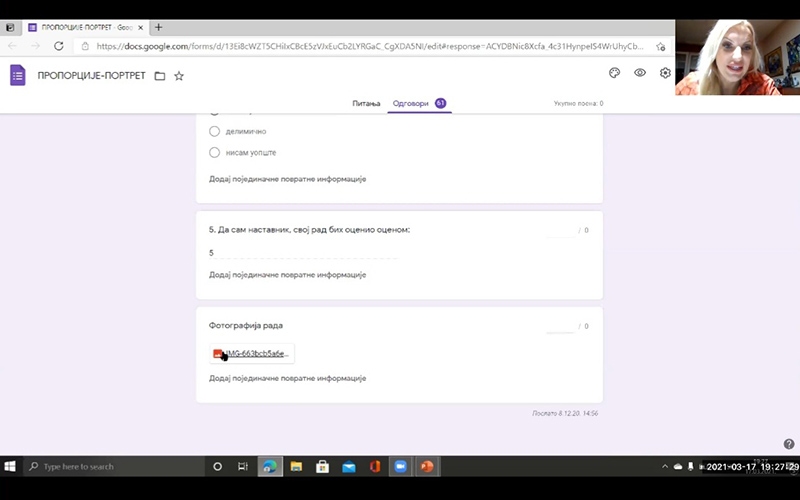The width and height of the screenshot is (800, 500).
Task: Open the tab actions icon left of tab
Action: [x=10, y=28]
